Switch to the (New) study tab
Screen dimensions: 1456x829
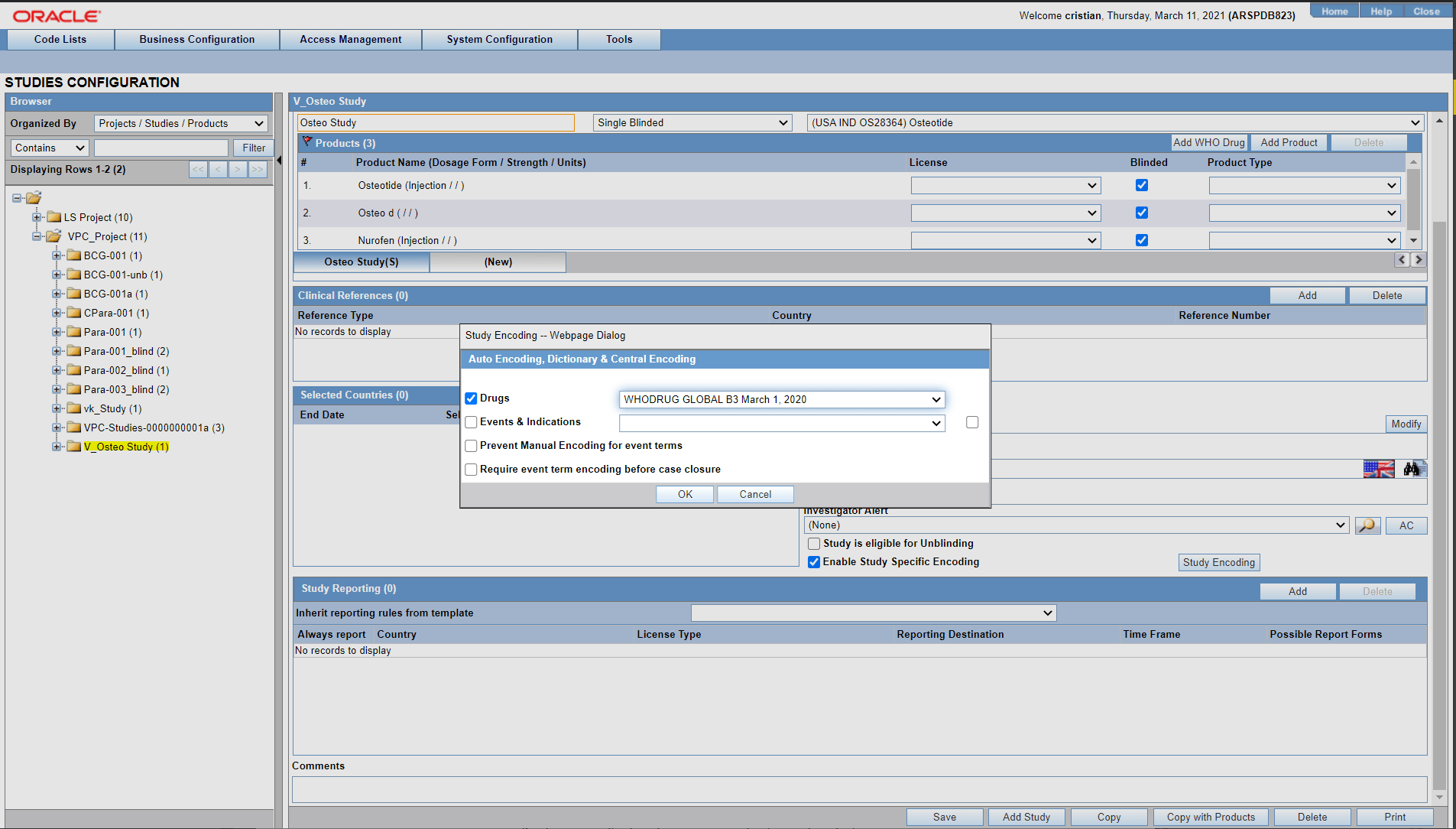498,262
